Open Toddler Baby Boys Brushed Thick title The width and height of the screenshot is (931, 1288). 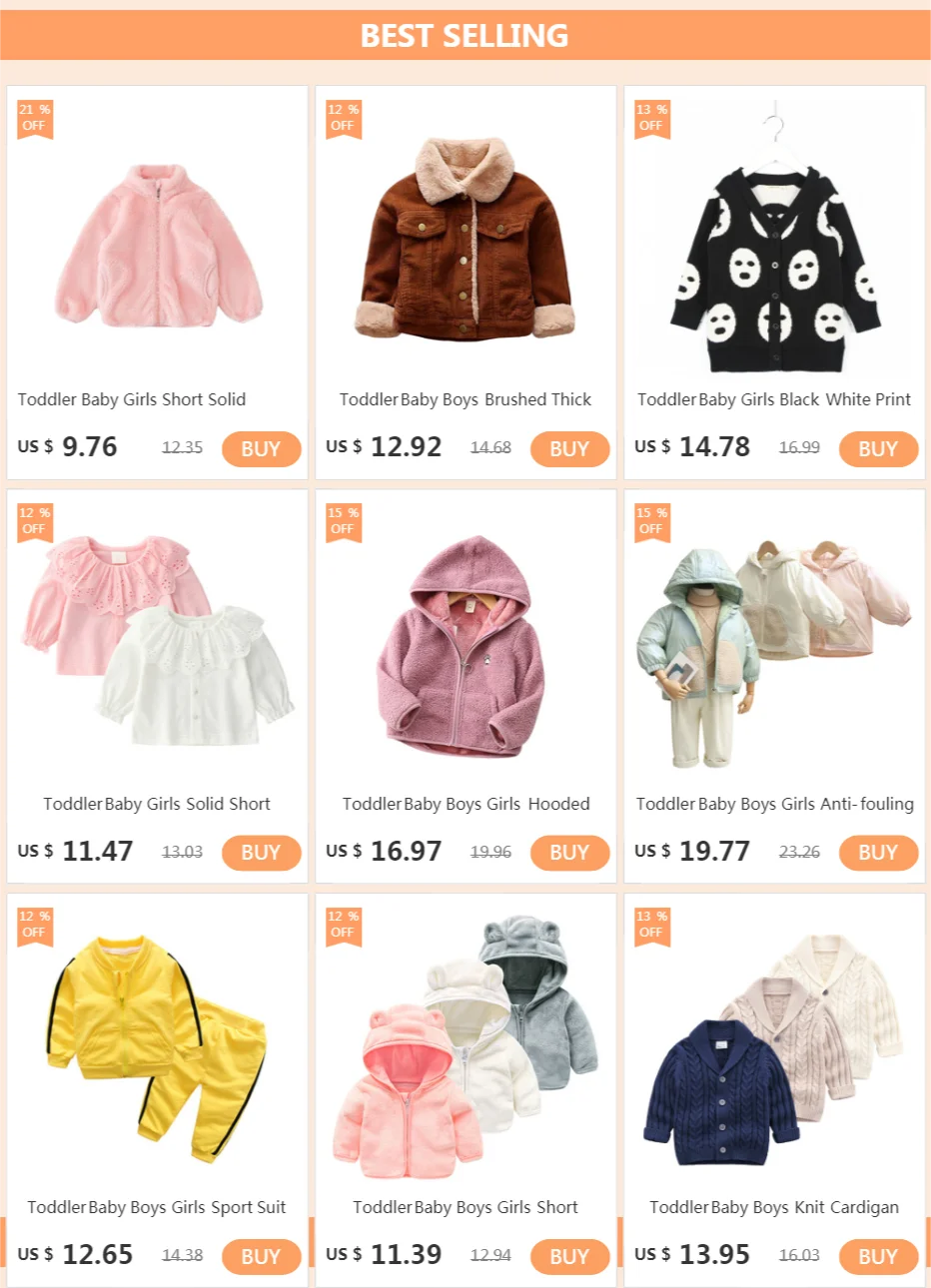coord(465,399)
